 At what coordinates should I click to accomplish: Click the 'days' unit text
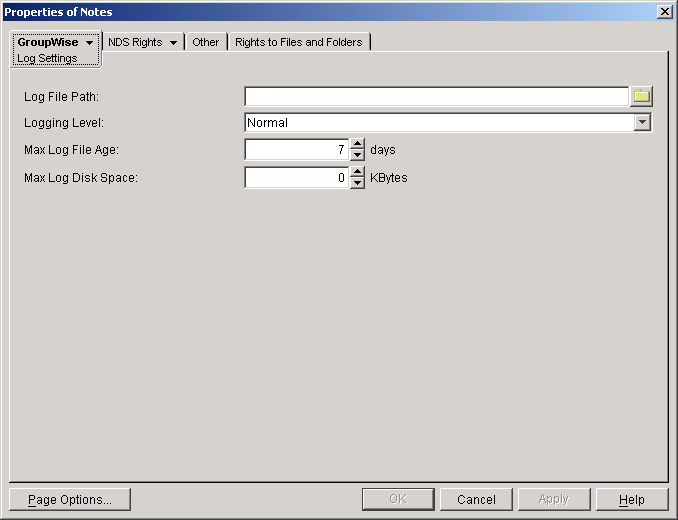tap(383, 150)
